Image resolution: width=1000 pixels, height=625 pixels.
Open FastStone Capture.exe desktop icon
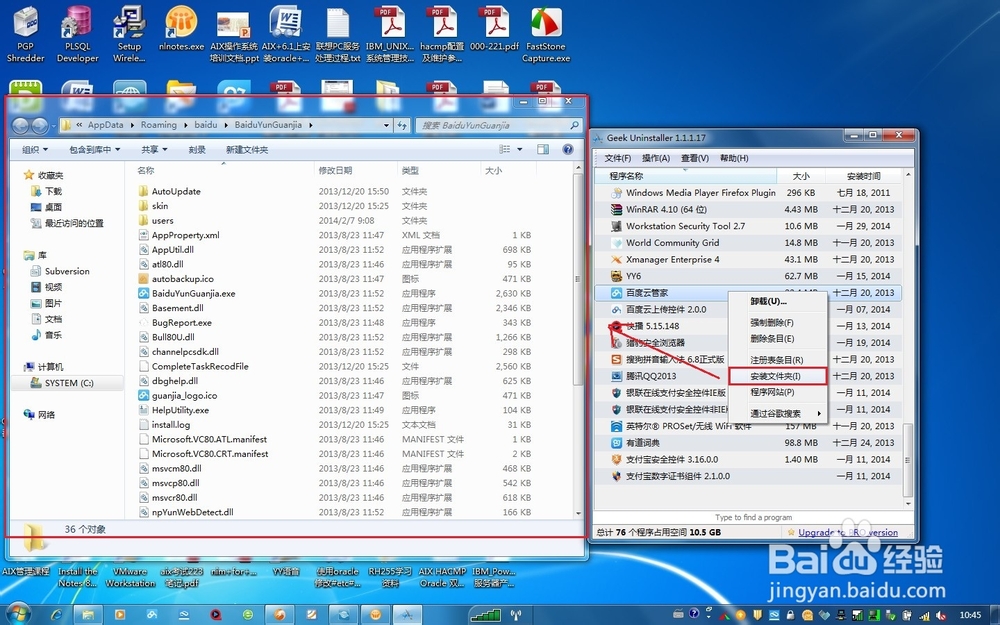(546, 34)
